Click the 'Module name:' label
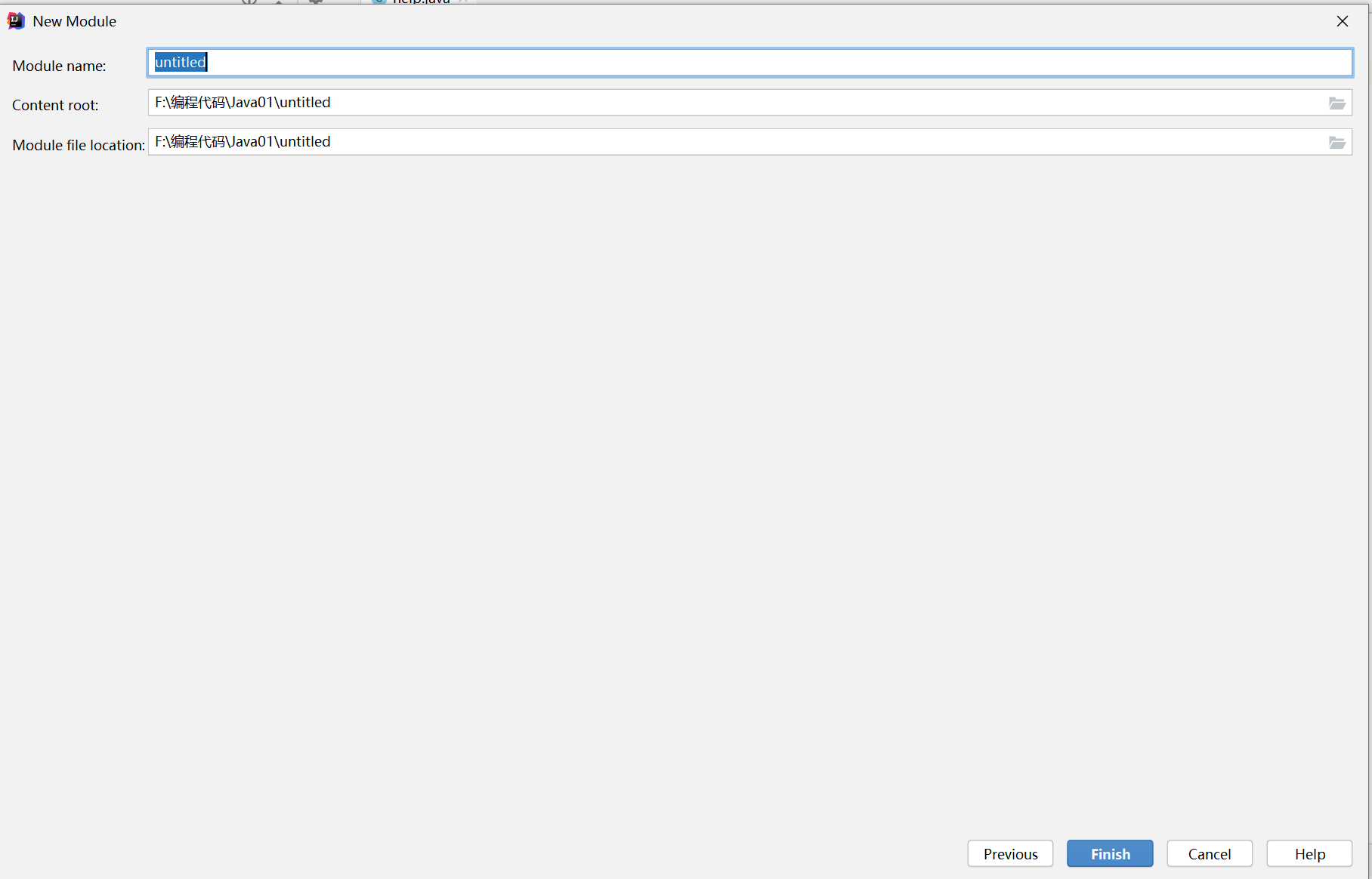 (59, 66)
